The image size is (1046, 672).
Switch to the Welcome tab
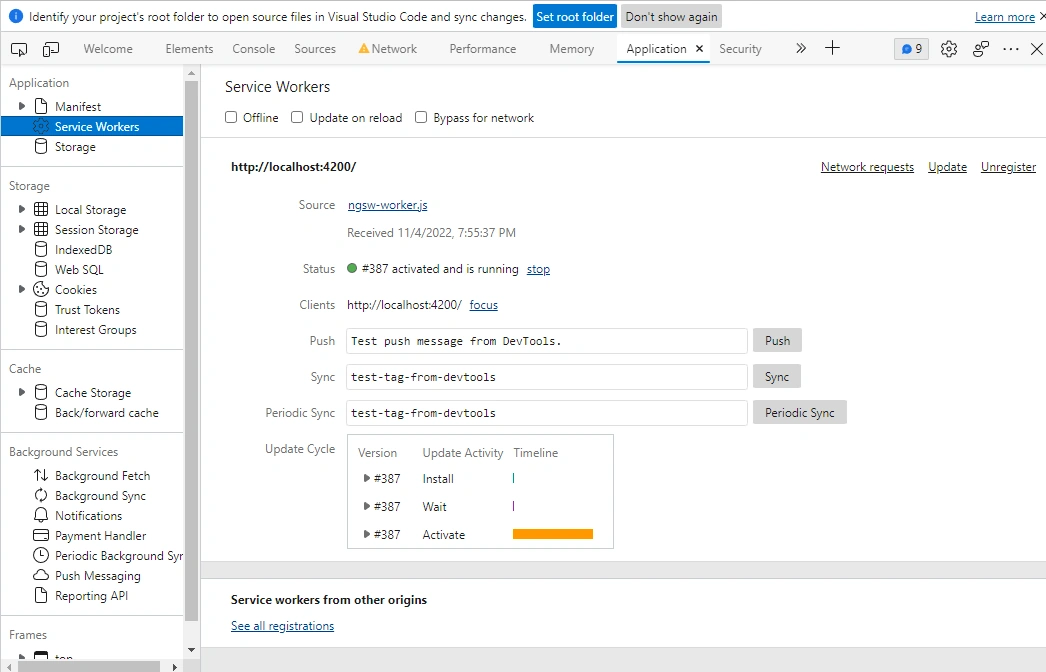(x=108, y=49)
